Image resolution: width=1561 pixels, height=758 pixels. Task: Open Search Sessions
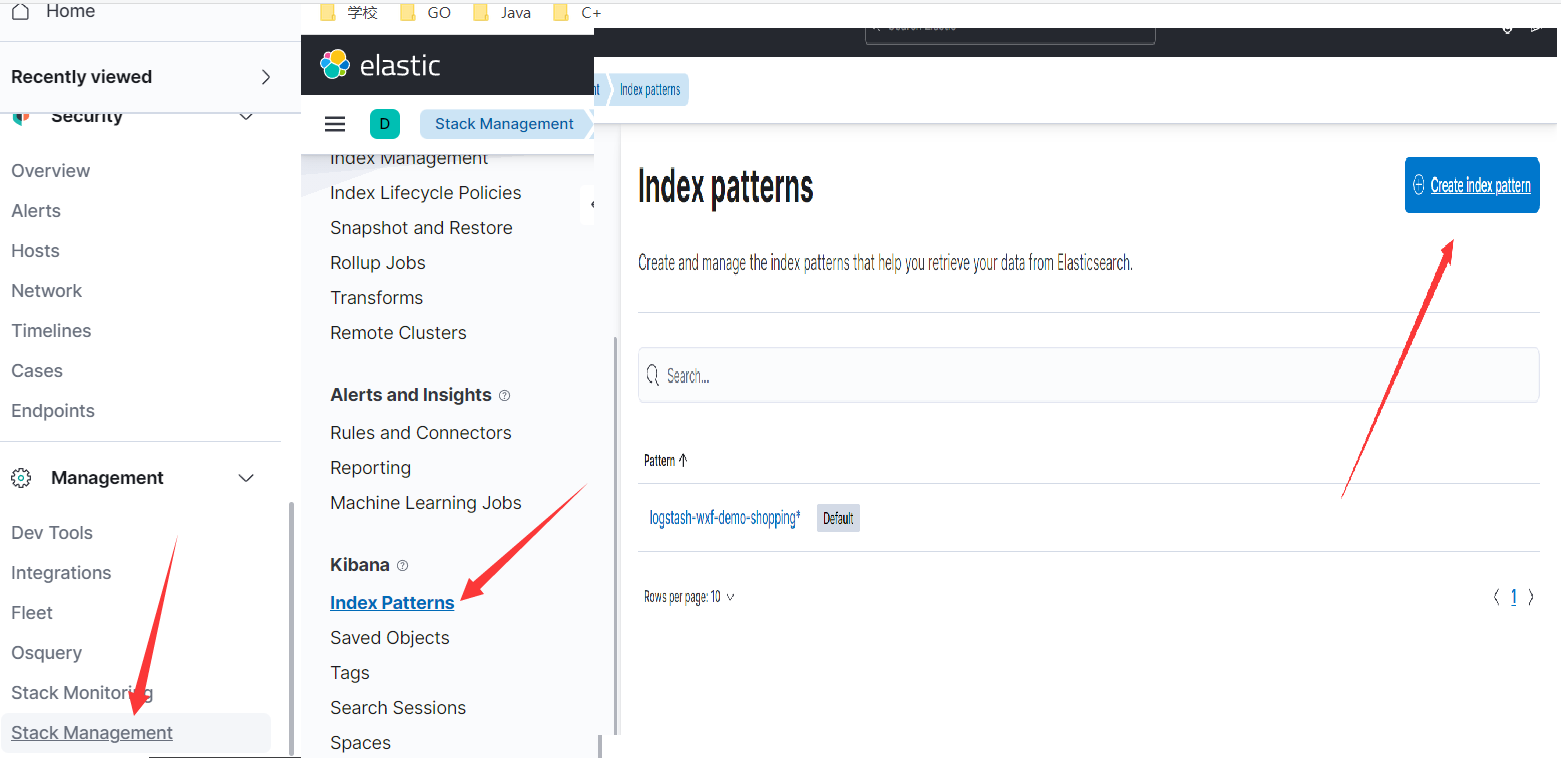(x=398, y=708)
